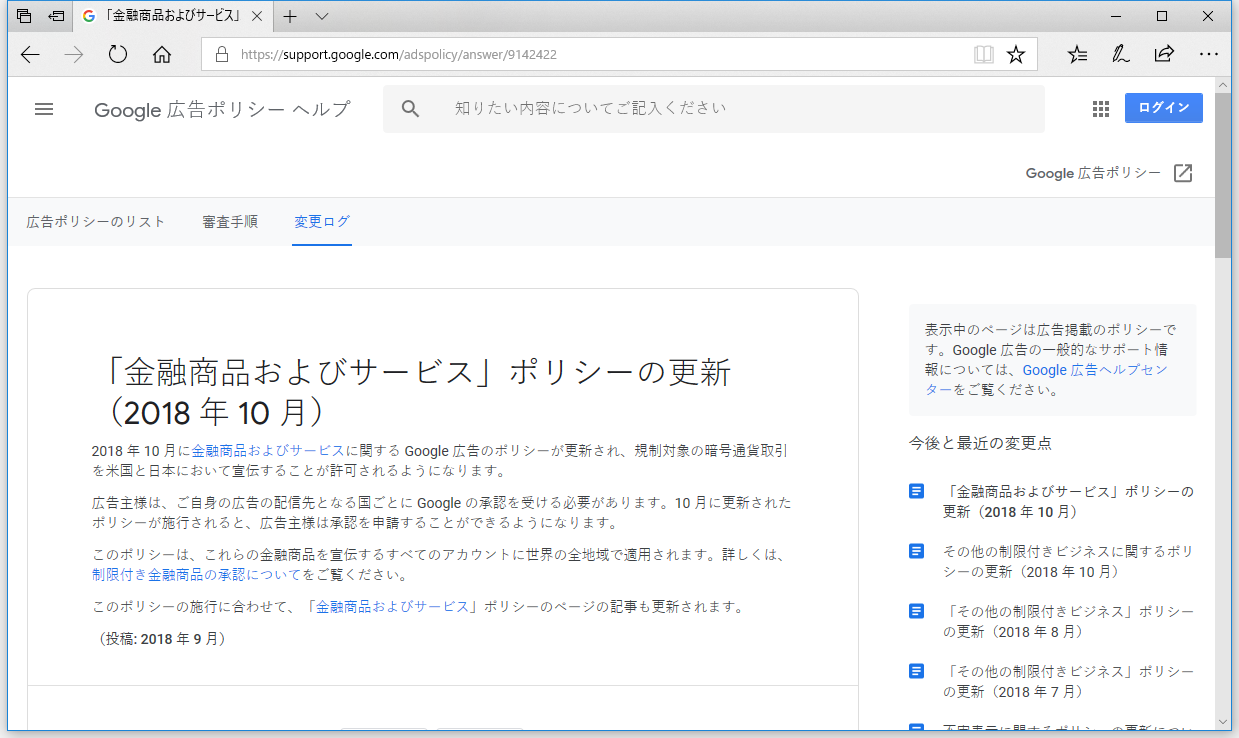
Task: Select the 広告ポリシーのリスト tab
Action: [x=95, y=221]
